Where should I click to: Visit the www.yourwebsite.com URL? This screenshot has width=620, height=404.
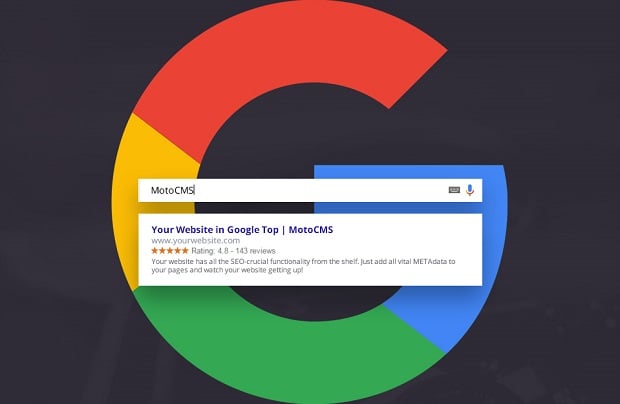tap(195, 240)
